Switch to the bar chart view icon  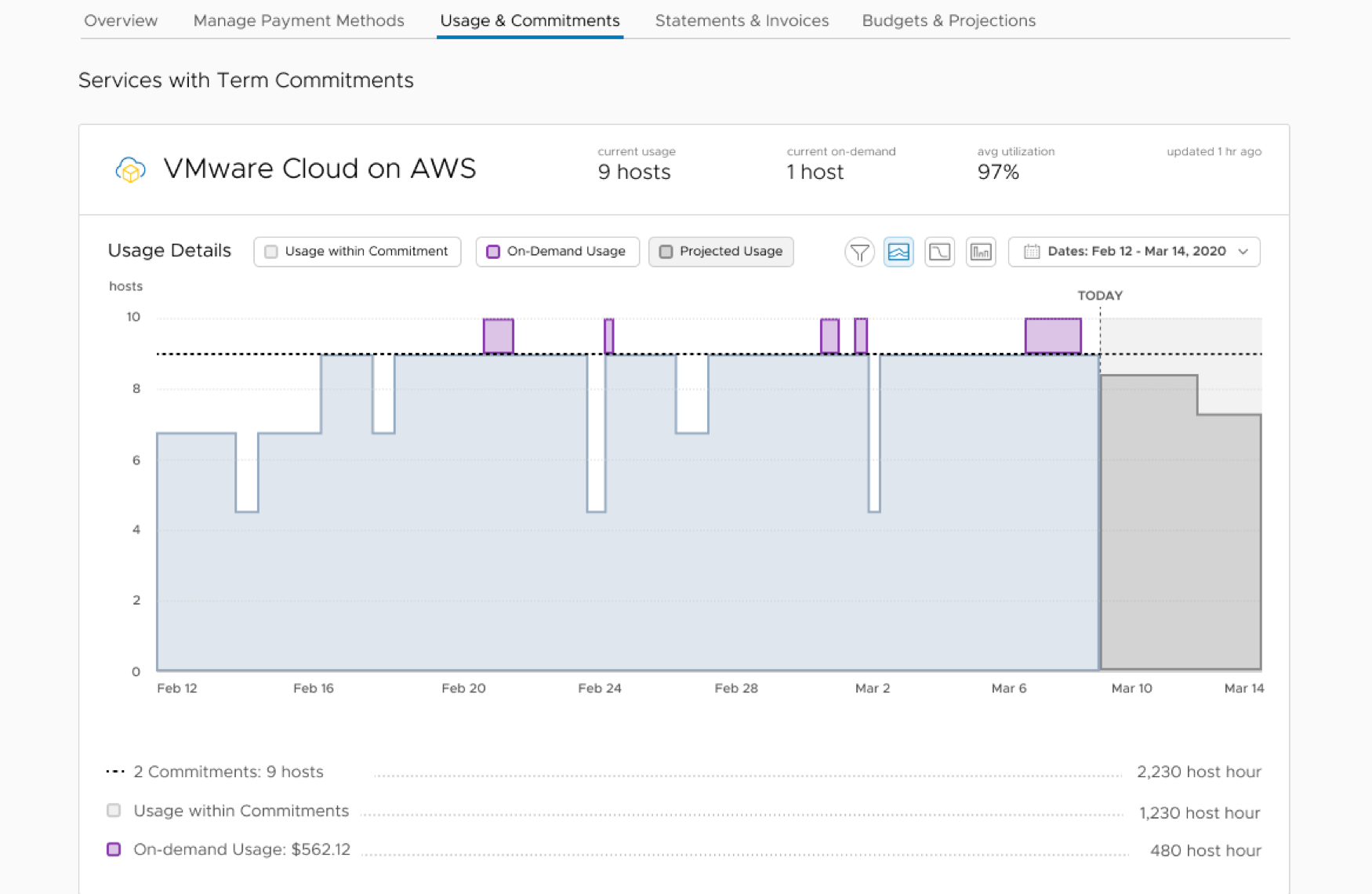pos(981,252)
